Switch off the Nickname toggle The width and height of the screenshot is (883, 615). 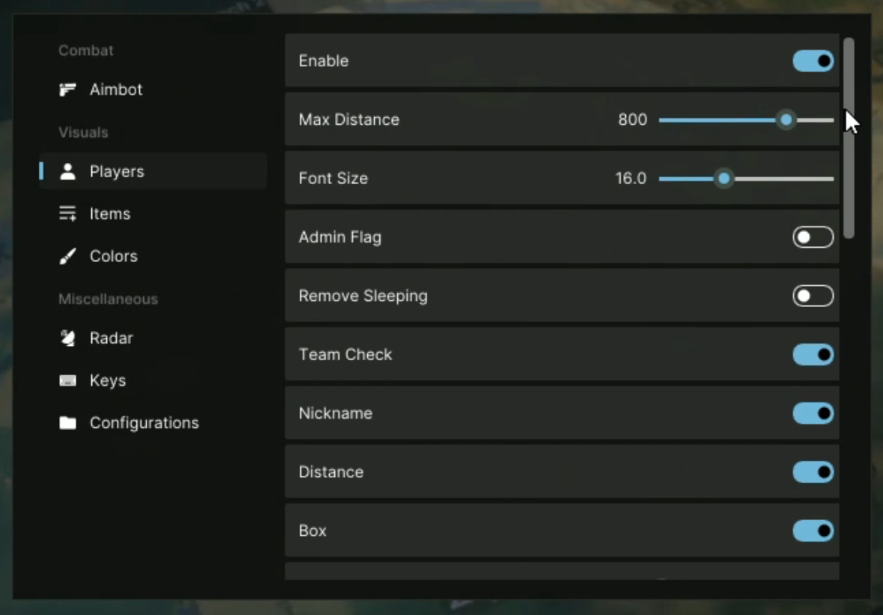coord(812,413)
